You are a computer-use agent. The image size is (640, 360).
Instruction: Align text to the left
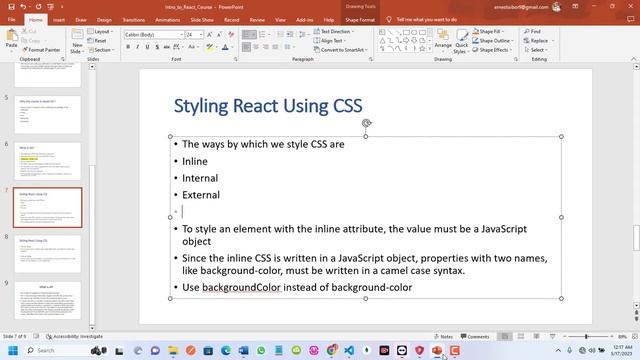(x=246, y=47)
